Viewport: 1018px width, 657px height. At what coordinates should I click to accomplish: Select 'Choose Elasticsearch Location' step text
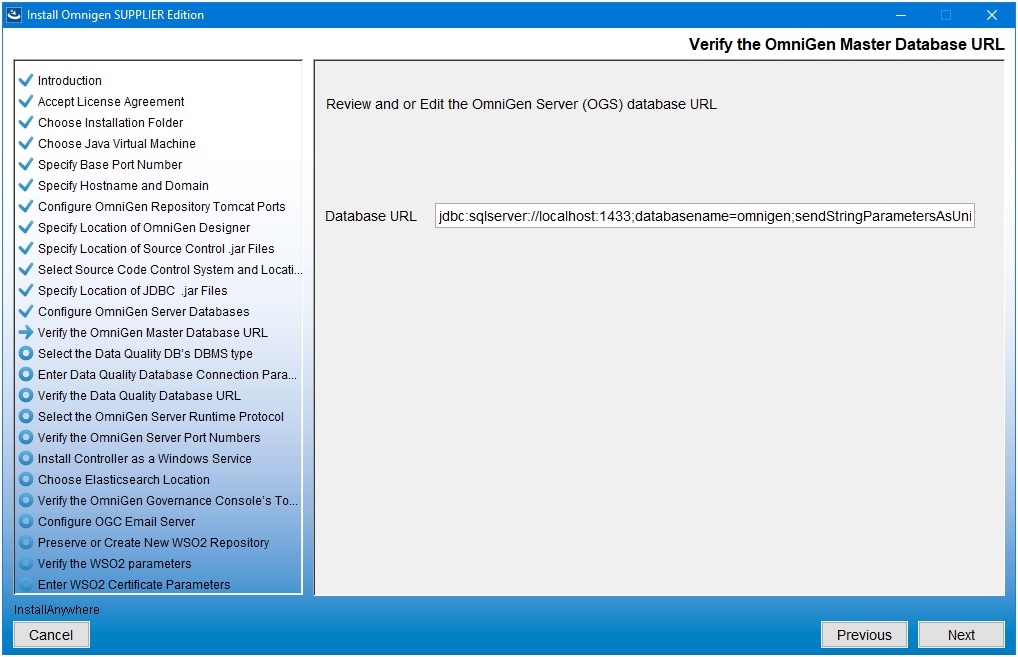pos(124,479)
